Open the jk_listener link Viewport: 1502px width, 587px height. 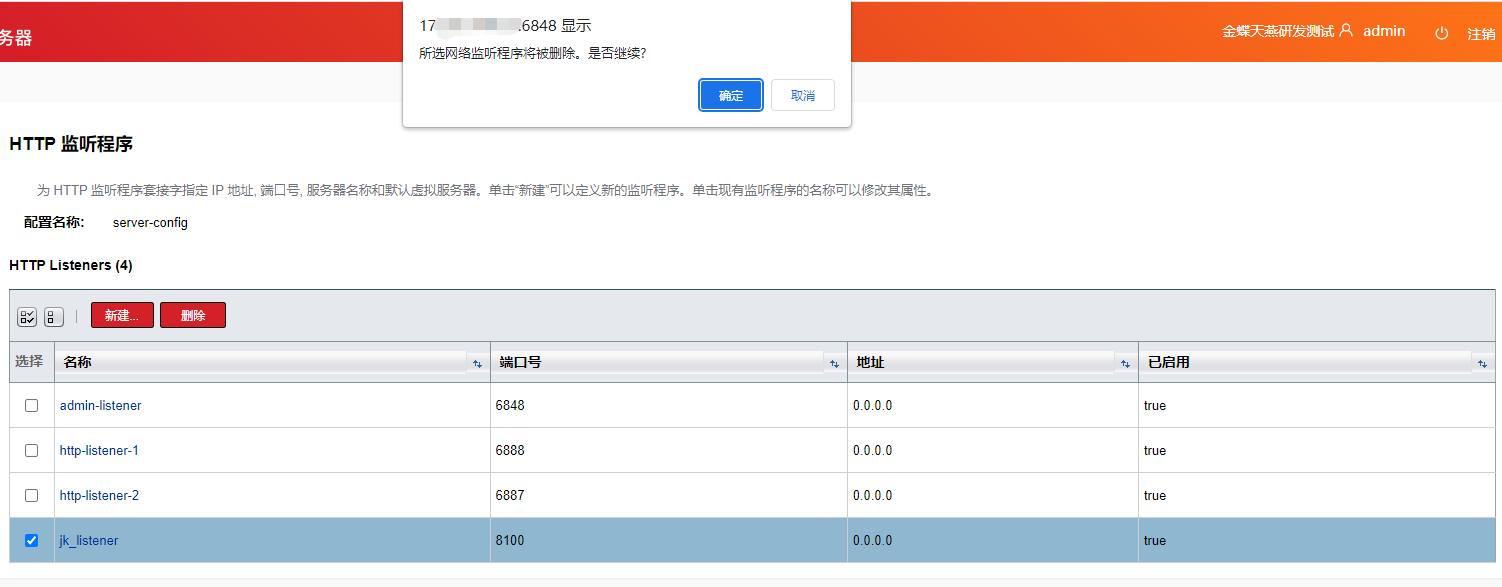89,541
